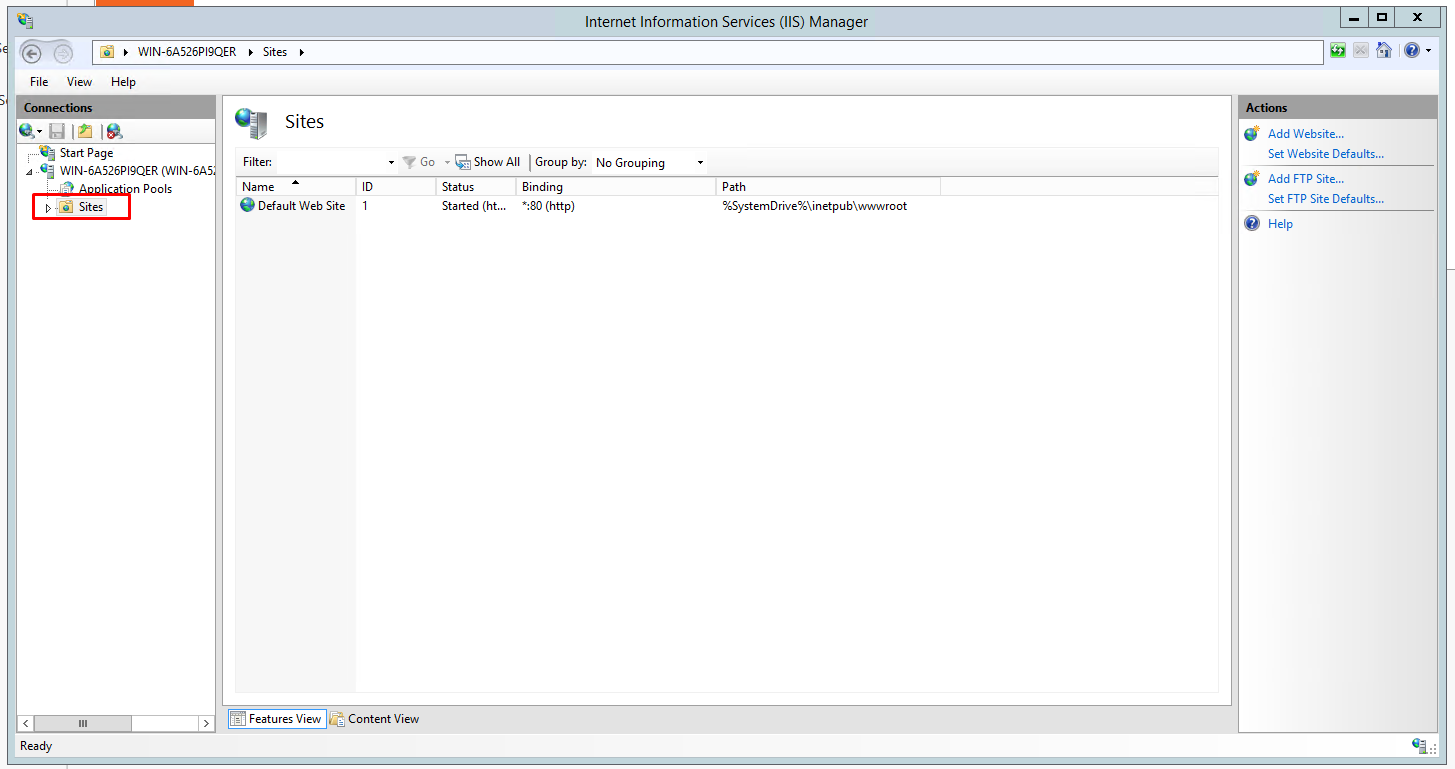
Task: Select Sites node in Connections tree
Action: [x=91, y=208]
